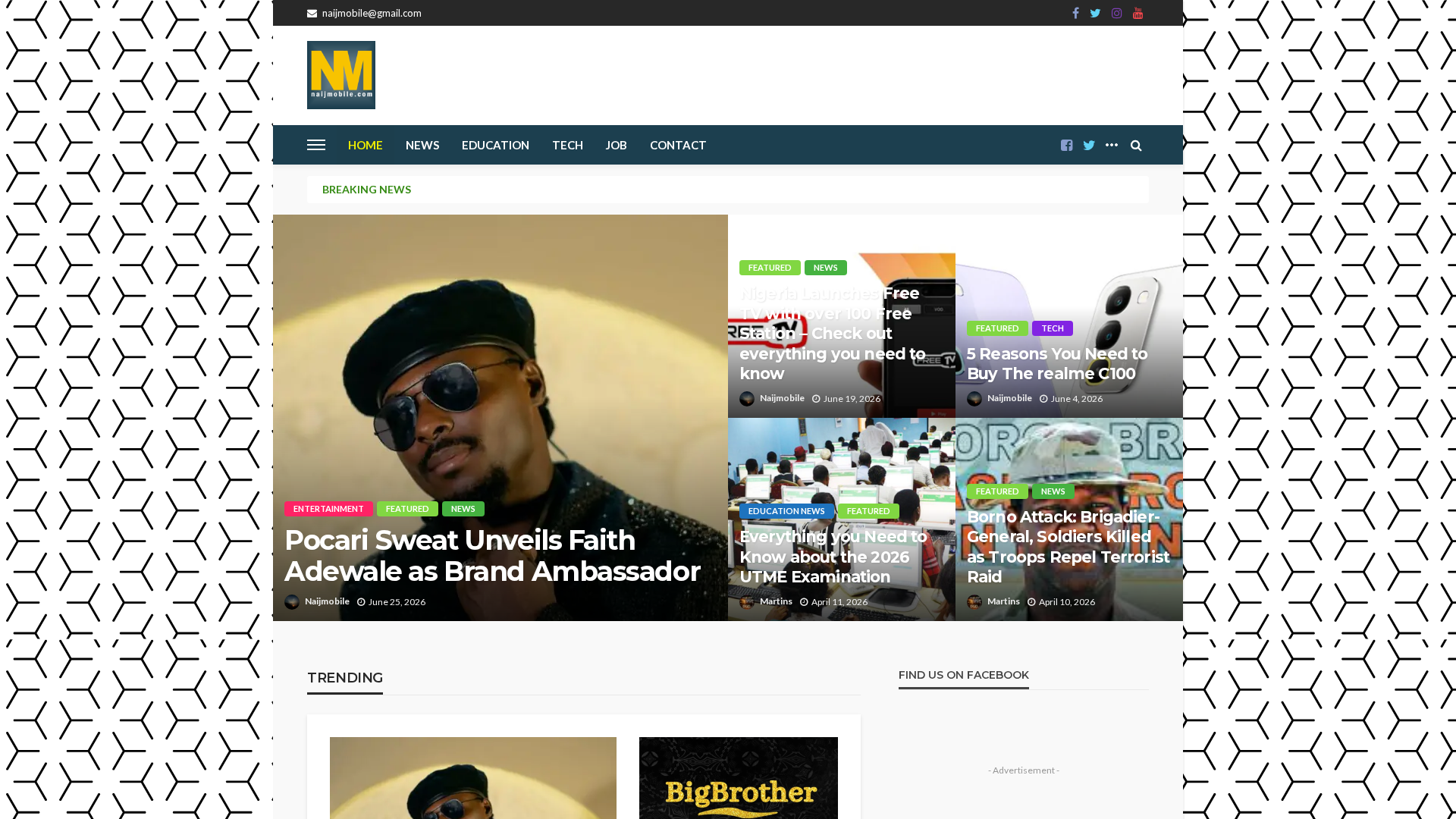
Task: Click the TRENDING section heading
Action: click(x=345, y=678)
